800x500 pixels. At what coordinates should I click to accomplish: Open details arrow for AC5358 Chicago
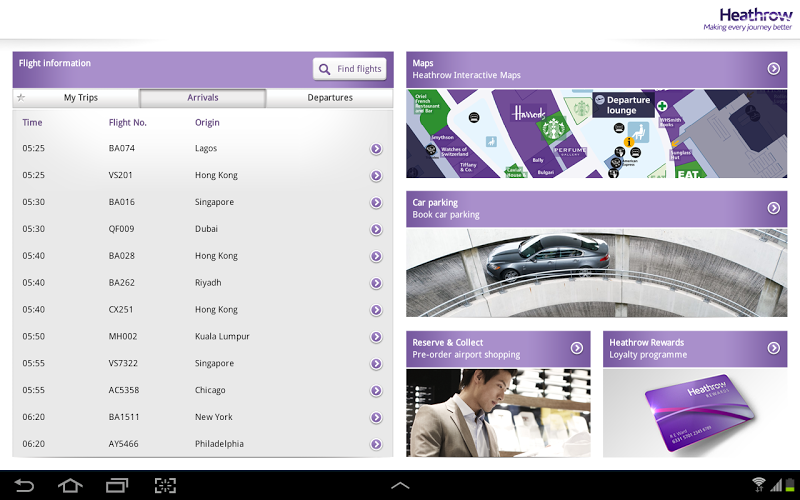click(376, 390)
